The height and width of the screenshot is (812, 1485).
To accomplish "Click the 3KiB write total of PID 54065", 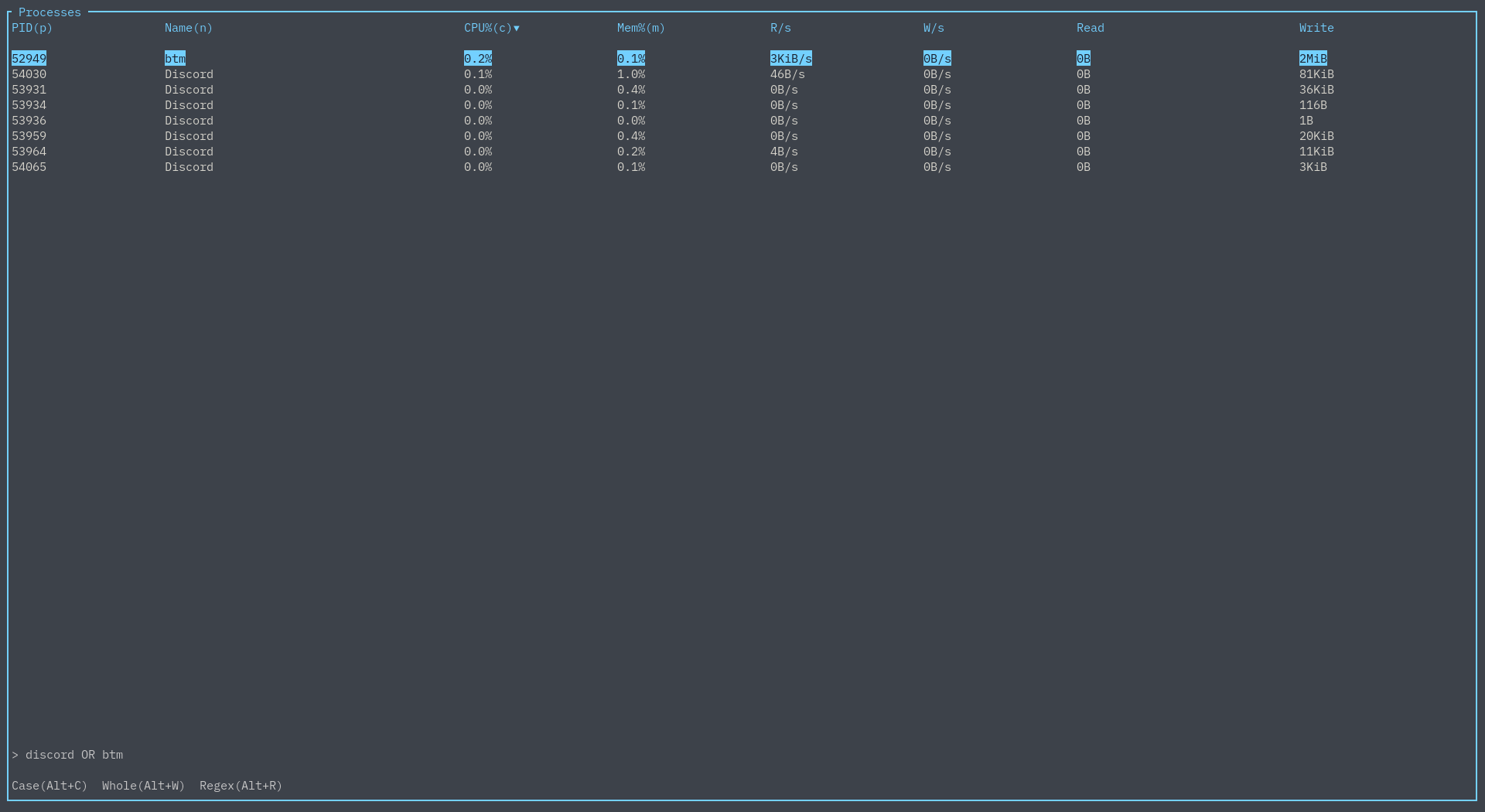I will [x=1313, y=167].
